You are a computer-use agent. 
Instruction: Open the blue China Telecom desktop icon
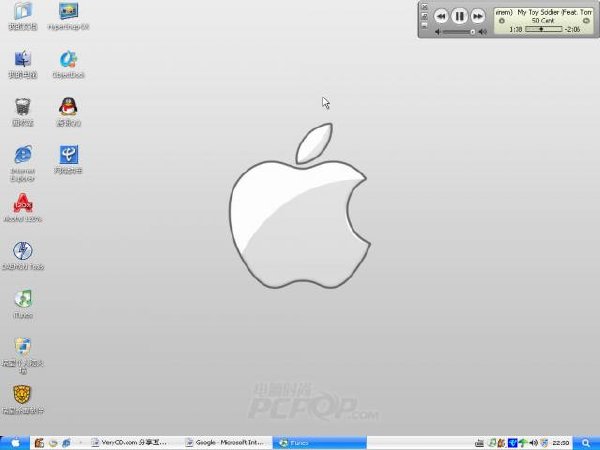tap(68, 154)
